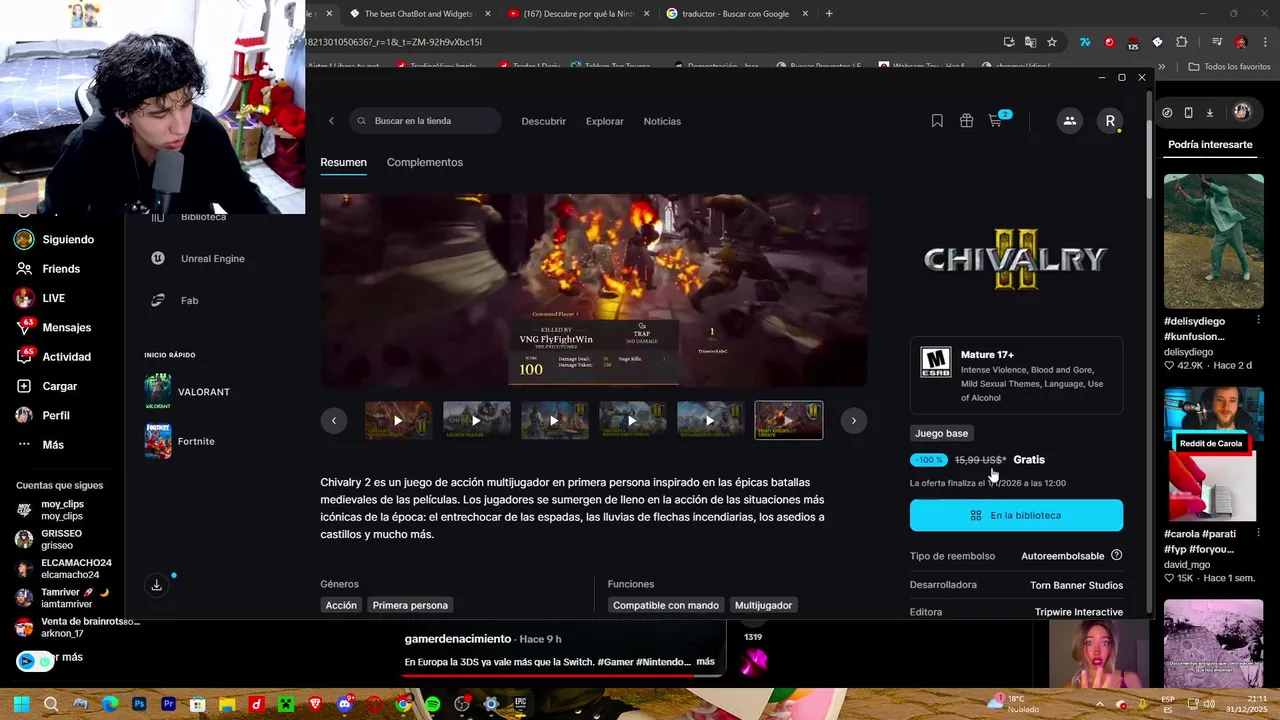Click the 7TV extension icon

tap(1085, 42)
